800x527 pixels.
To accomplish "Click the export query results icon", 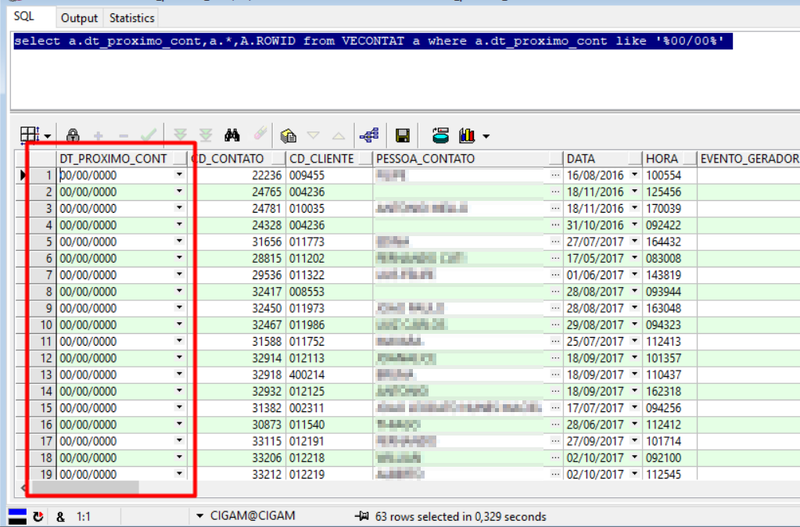I will [440, 135].
